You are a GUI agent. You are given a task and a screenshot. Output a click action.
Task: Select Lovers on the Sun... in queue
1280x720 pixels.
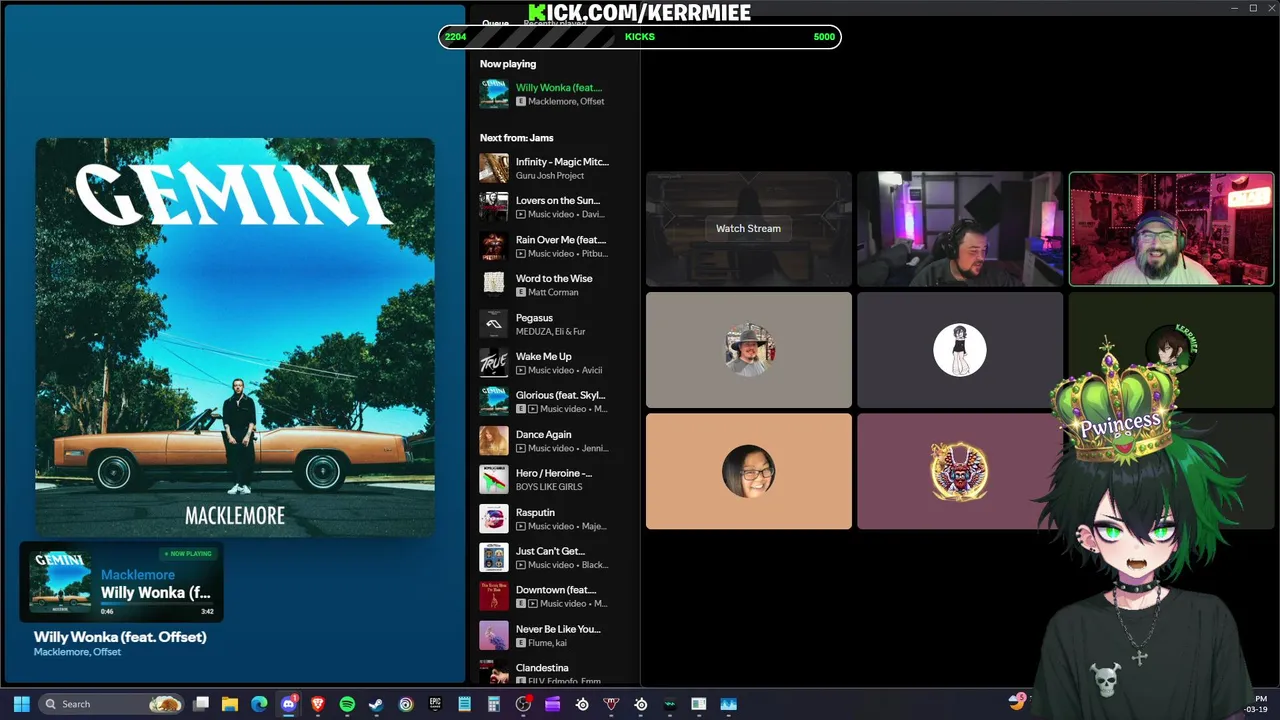click(x=558, y=201)
